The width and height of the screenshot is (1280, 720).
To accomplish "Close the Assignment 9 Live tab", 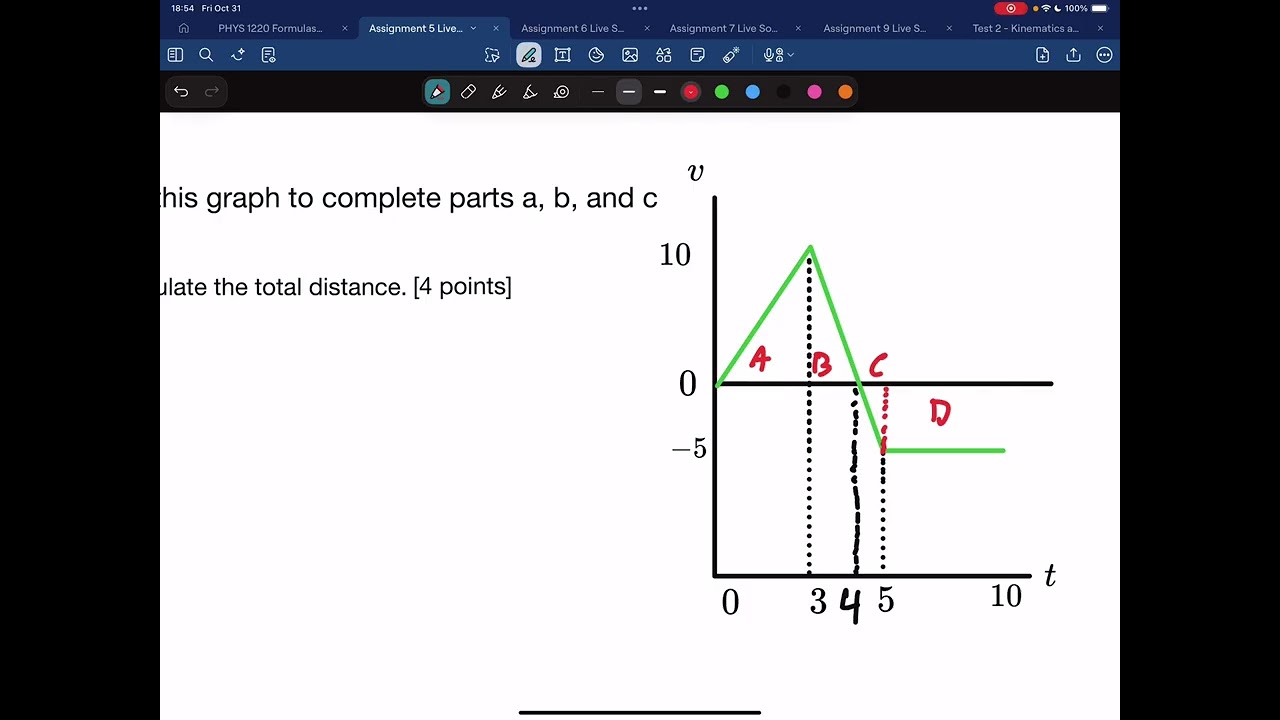I will pos(949,28).
